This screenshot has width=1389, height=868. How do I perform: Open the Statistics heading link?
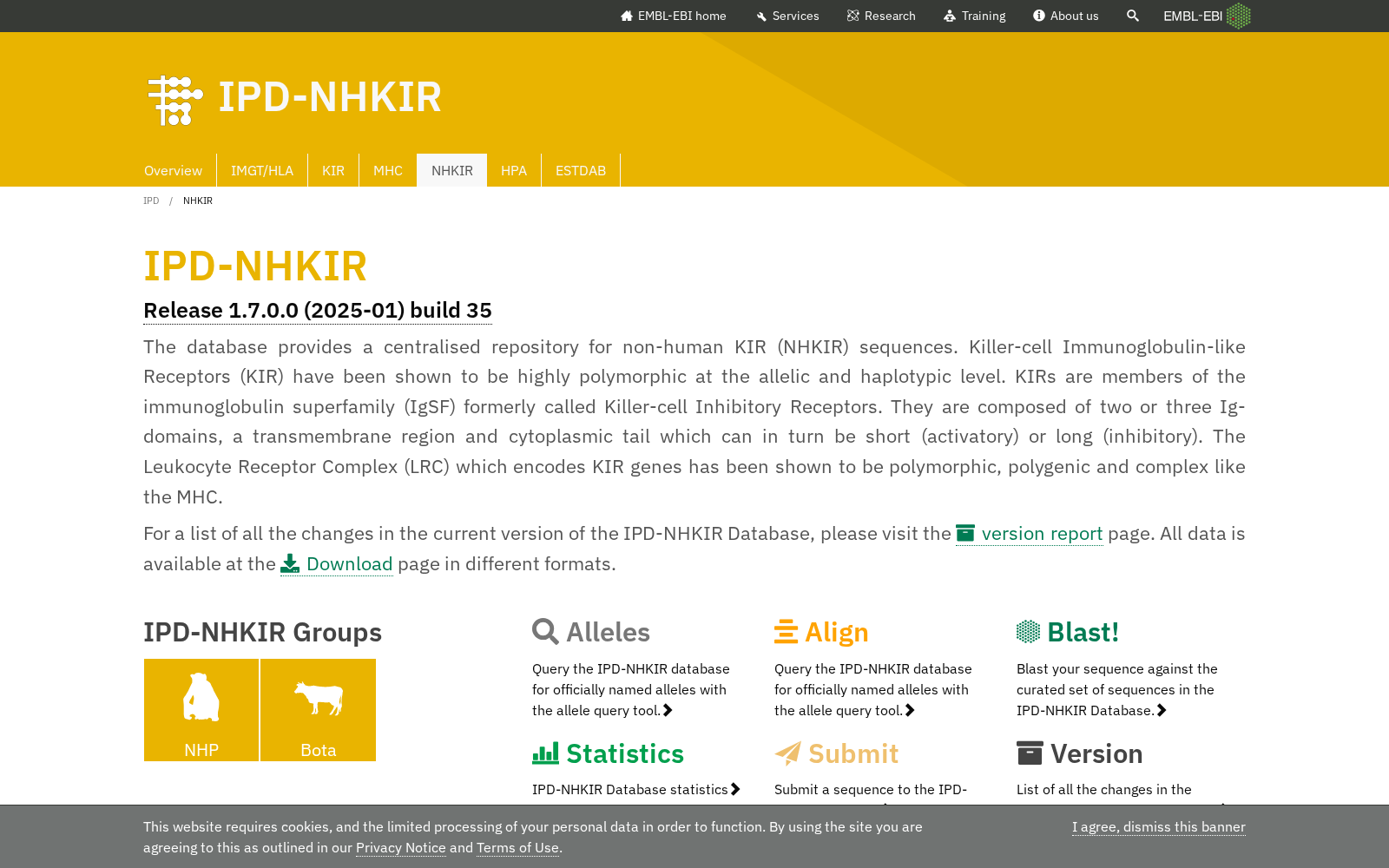click(609, 753)
